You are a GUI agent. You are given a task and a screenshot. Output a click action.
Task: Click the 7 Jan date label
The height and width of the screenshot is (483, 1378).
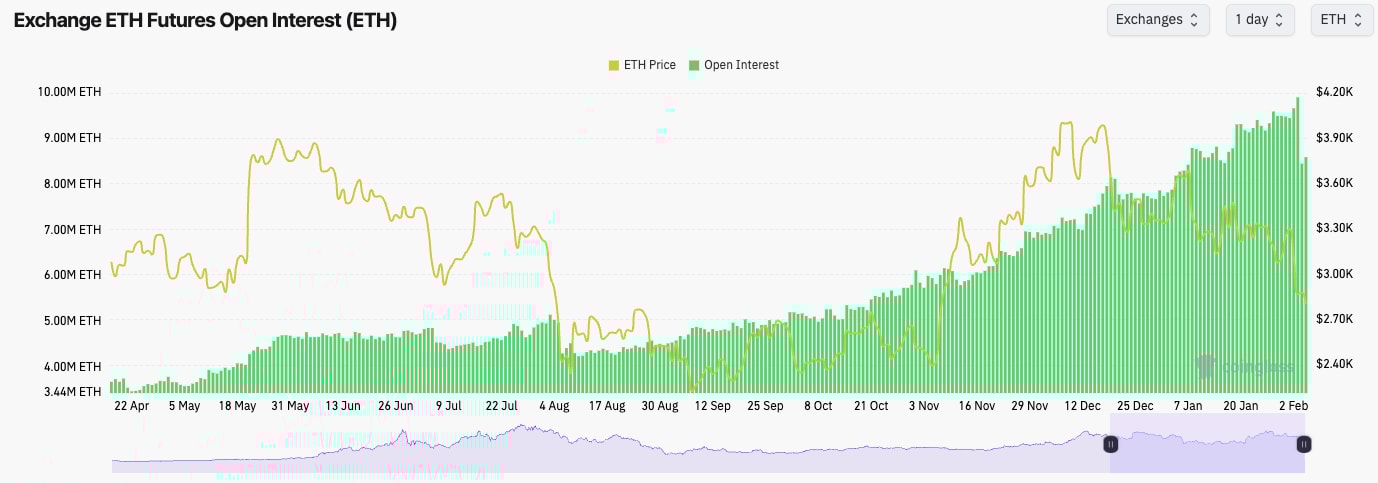[x=1188, y=406]
